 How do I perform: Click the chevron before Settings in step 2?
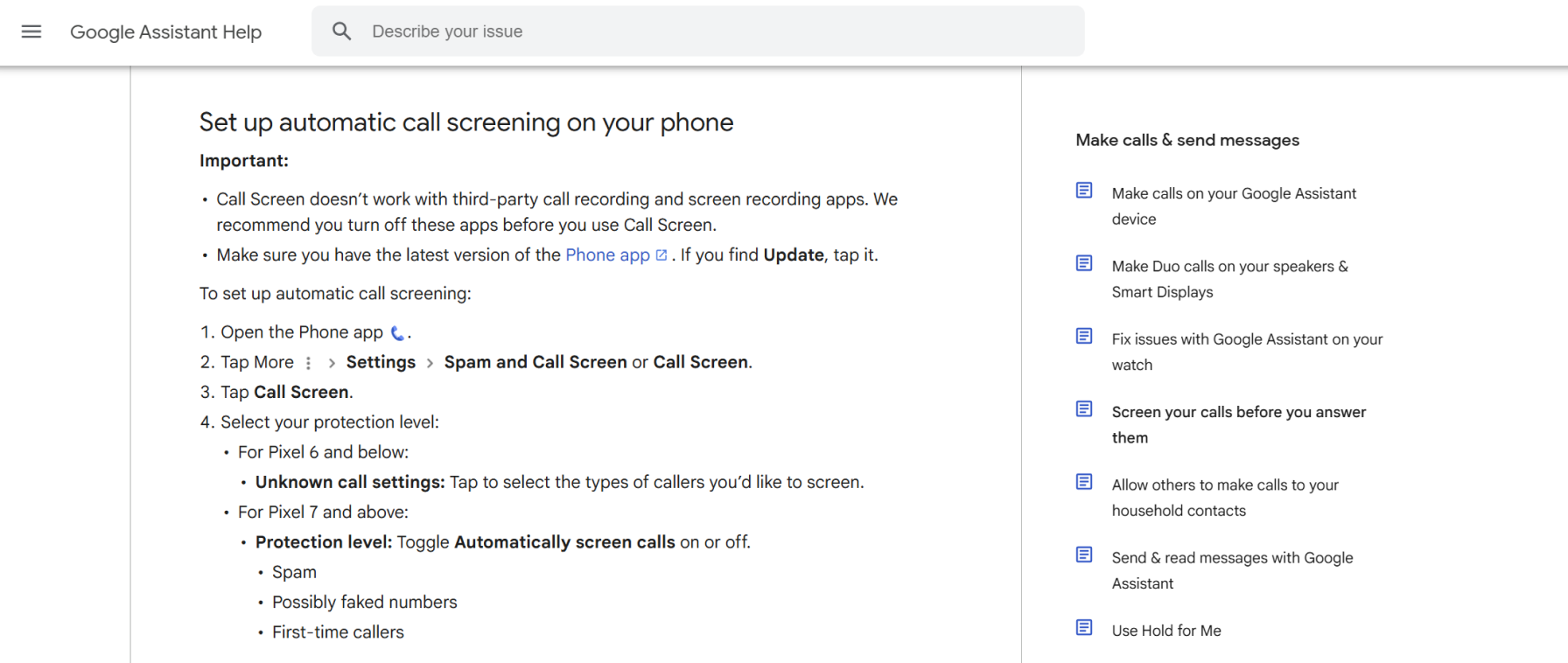click(332, 363)
